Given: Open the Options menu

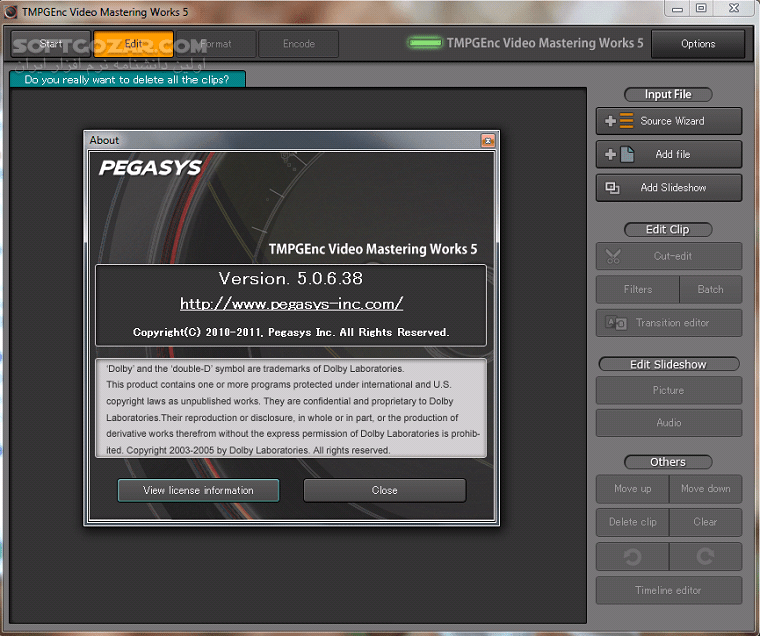Looking at the screenshot, I should tap(698, 44).
